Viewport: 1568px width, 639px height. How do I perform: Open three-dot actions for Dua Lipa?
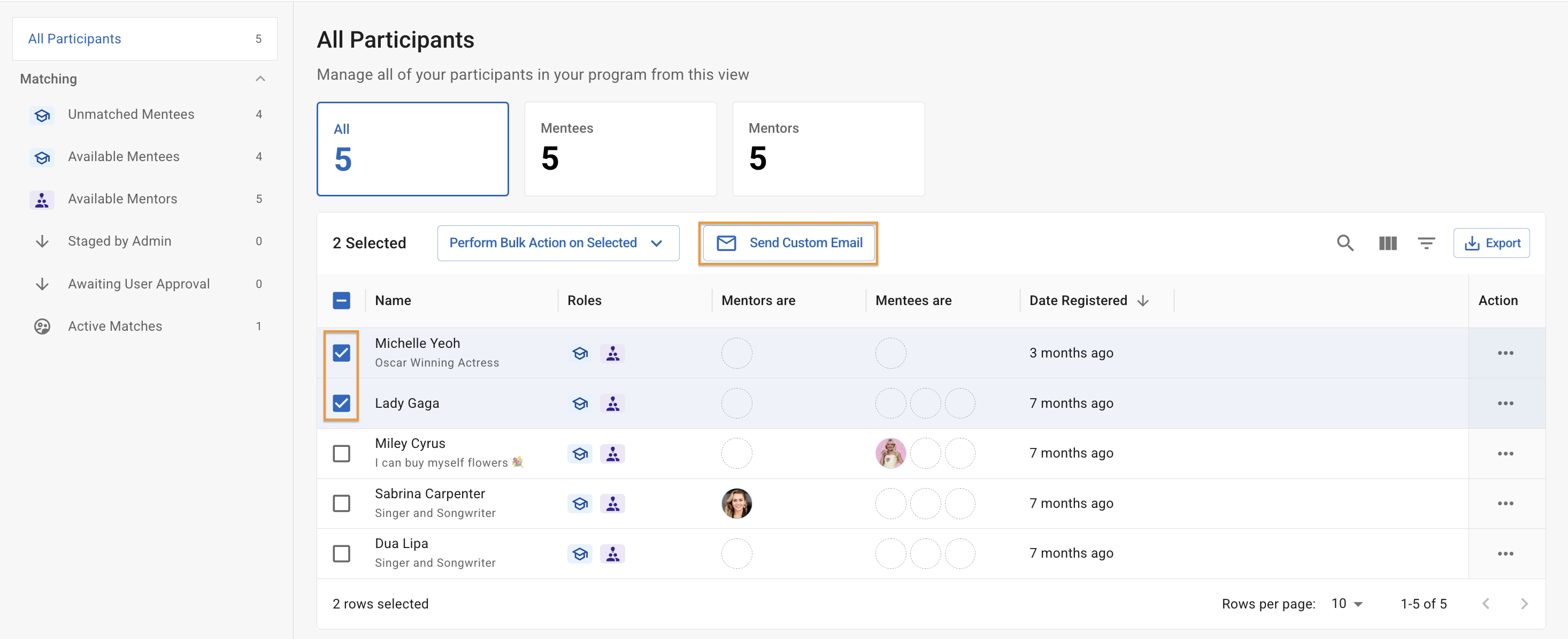1505,553
